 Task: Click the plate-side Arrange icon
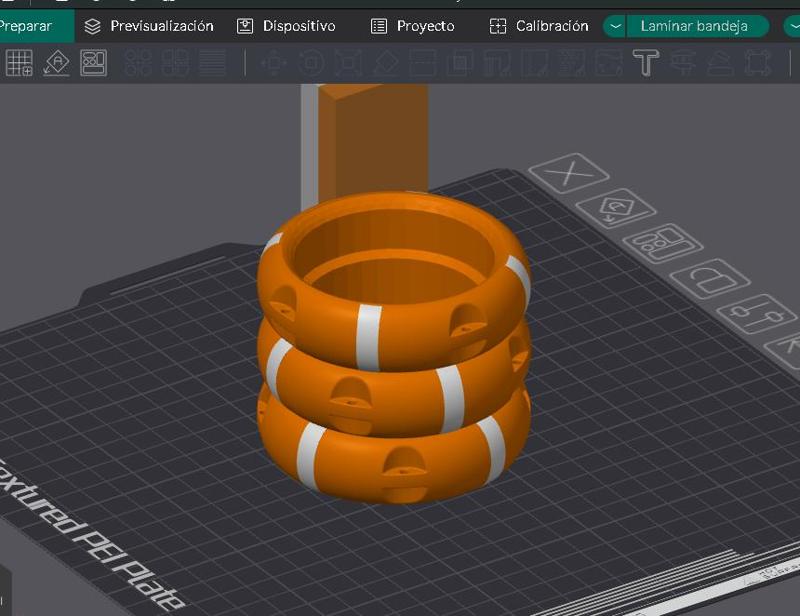[x=663, y=243]
